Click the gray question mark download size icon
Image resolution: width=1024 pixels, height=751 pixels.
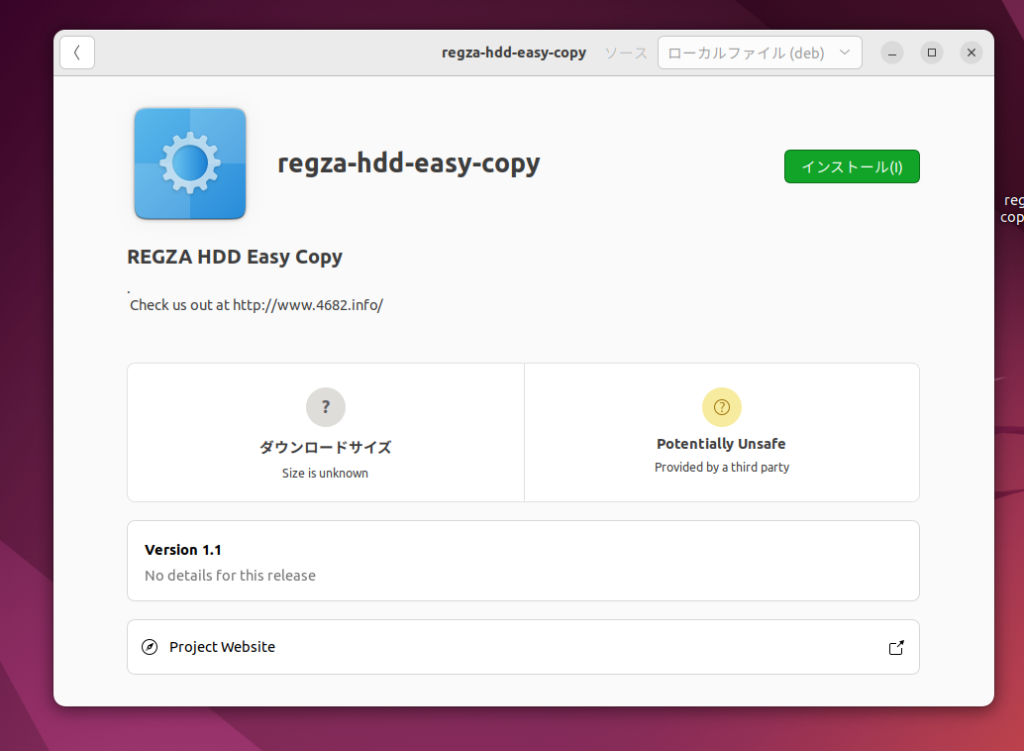click(x=325, y=407)
